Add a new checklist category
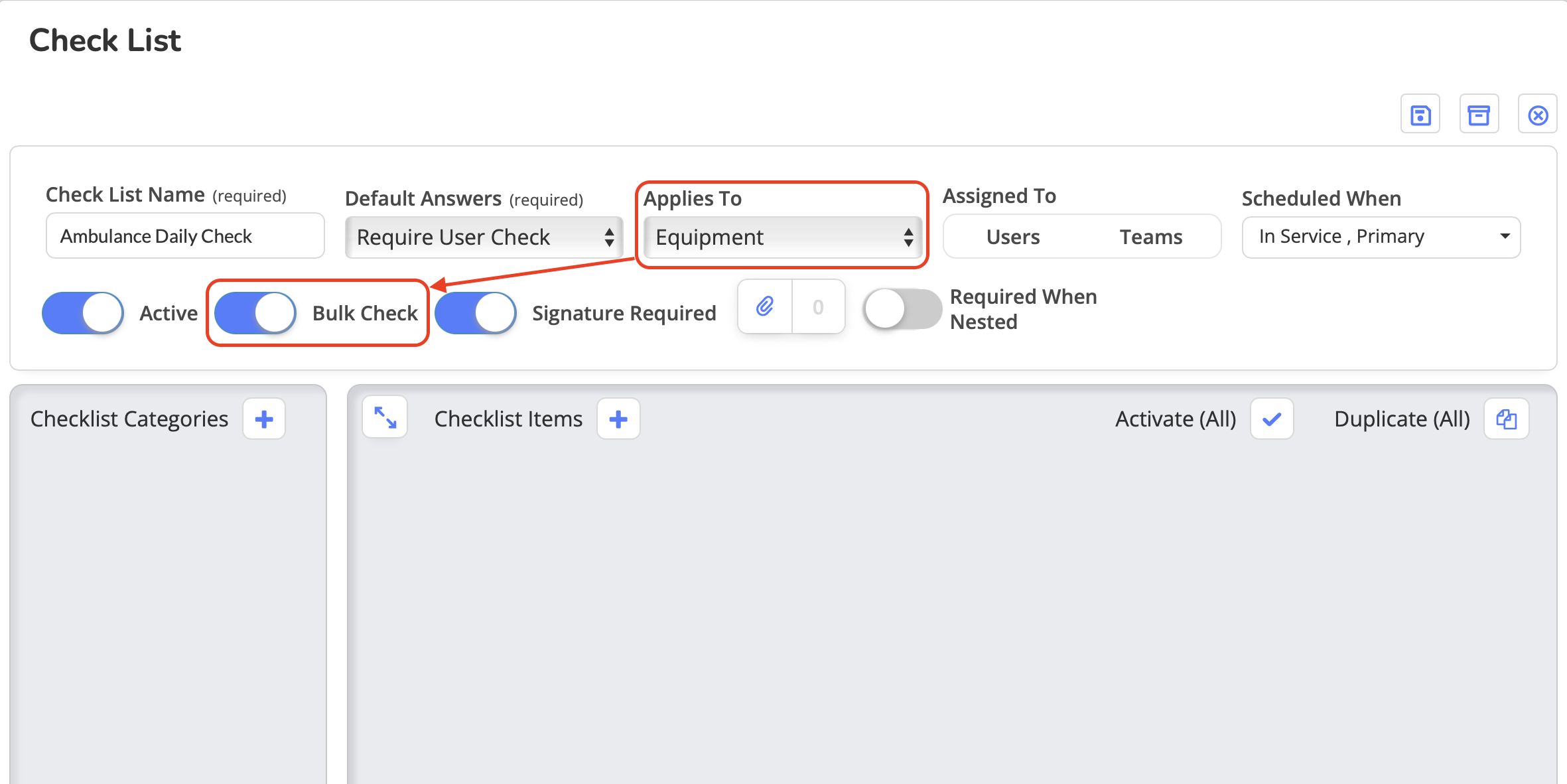Screen dimensions: 1567x784 click(264, 419)
